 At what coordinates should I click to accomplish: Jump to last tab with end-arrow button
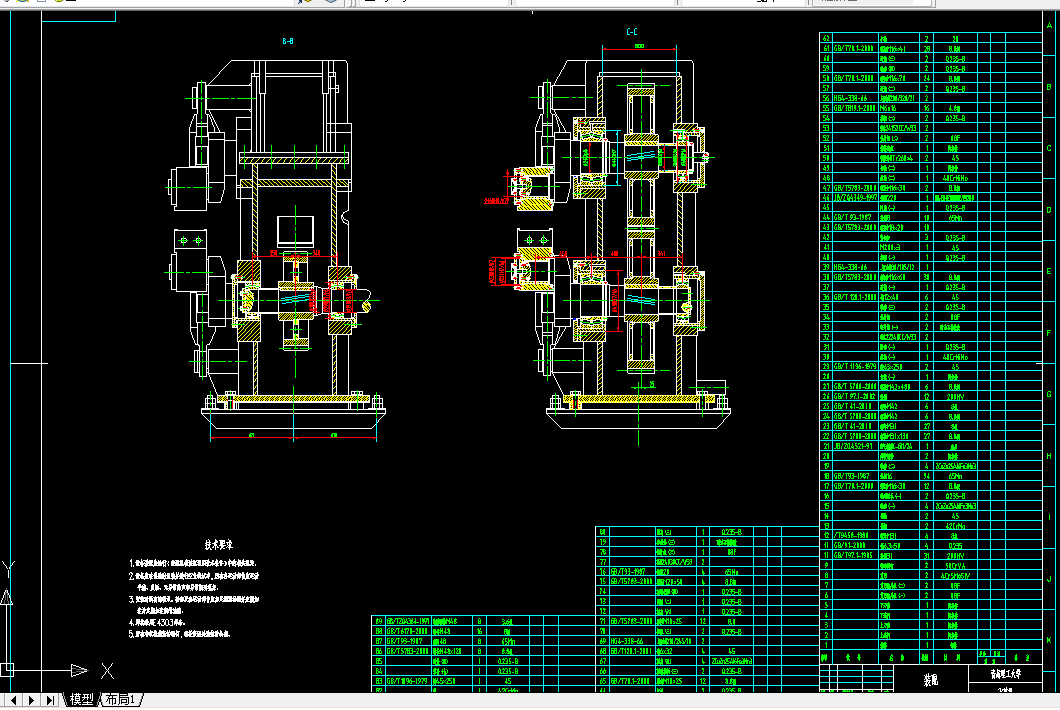point(50,700)
